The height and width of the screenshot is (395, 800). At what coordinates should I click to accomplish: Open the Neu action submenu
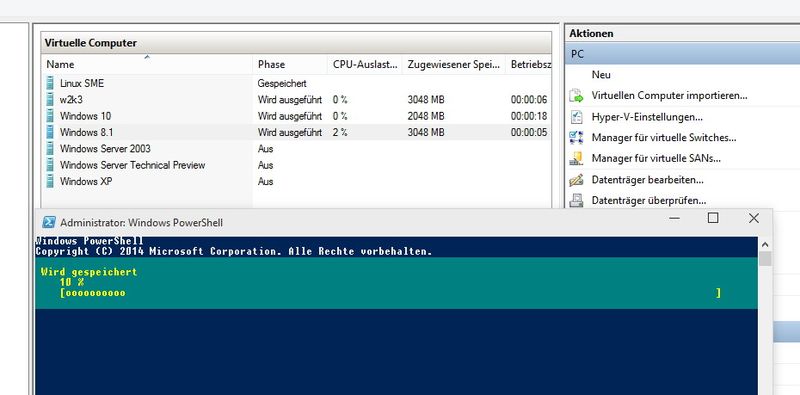pos(601,75)
